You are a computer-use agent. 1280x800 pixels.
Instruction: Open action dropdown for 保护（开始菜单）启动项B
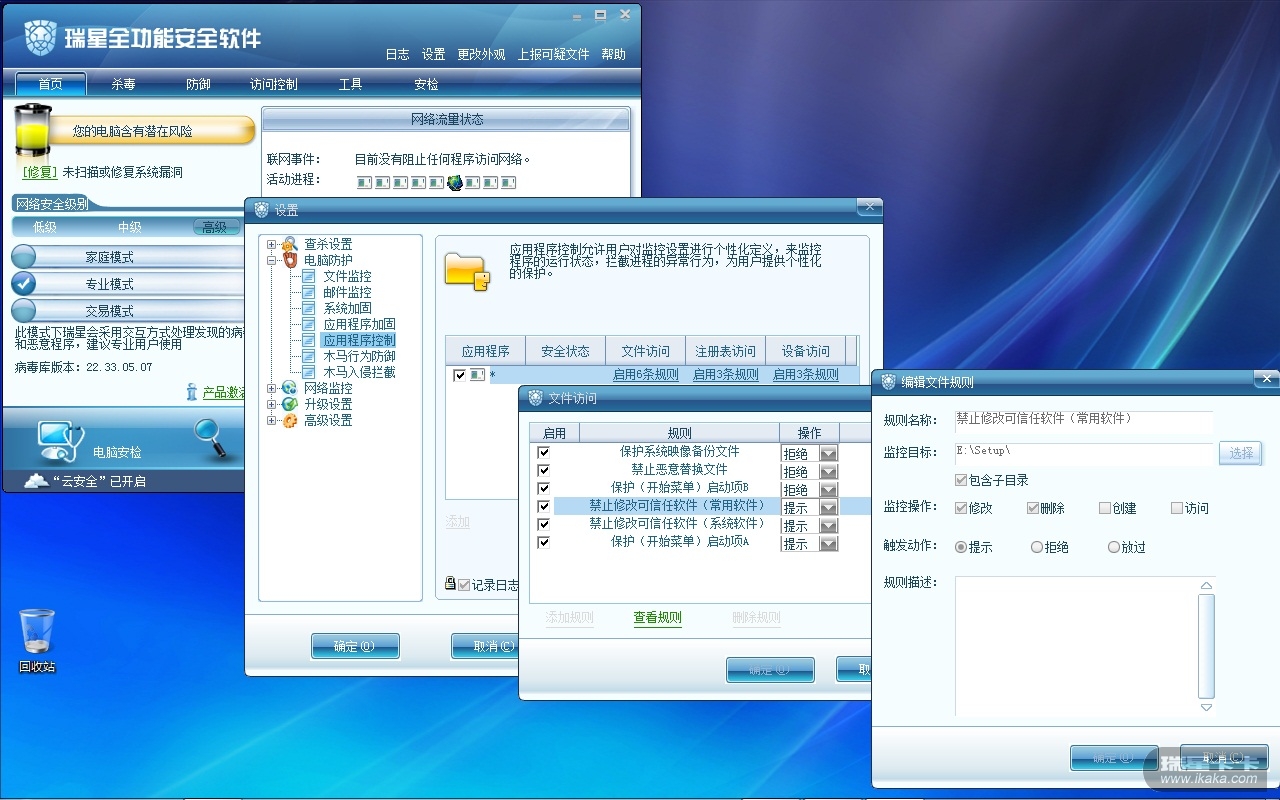(828, 489)
